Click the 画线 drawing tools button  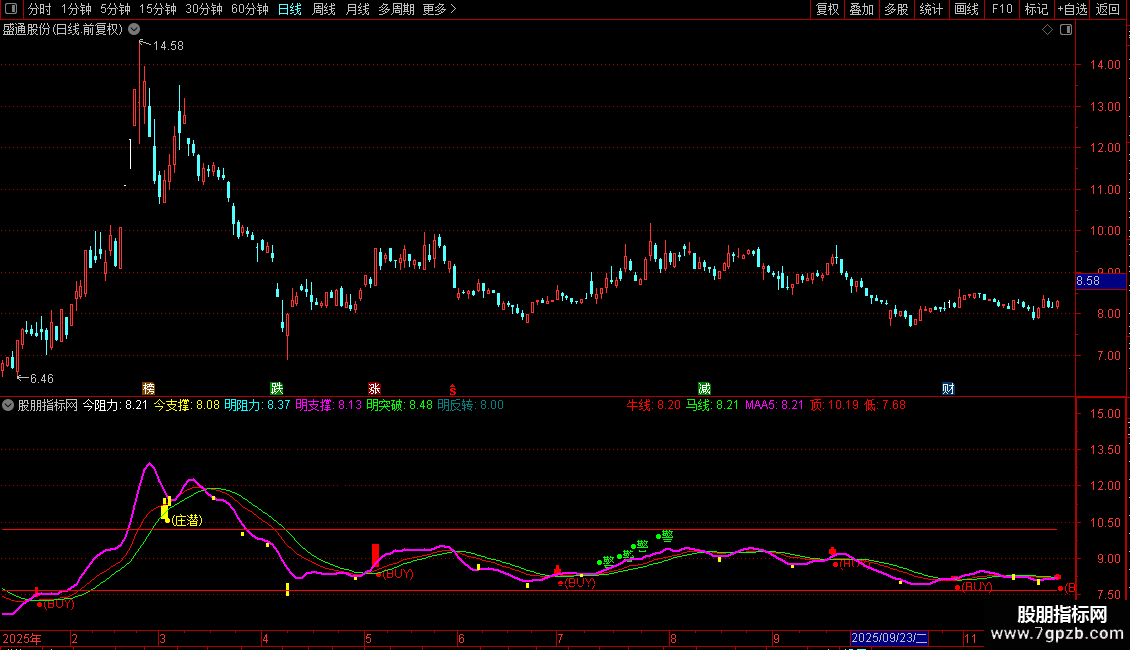pos(967,9)
